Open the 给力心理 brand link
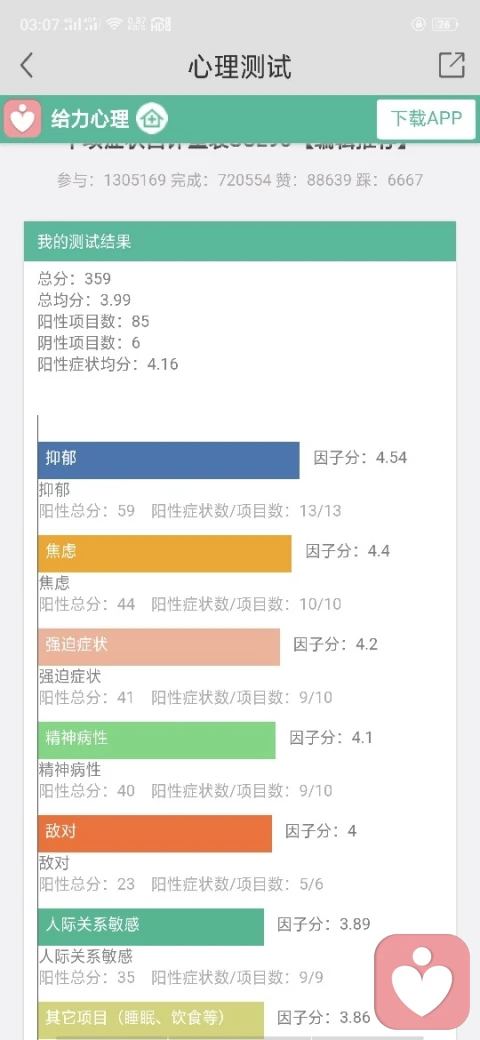480x1040 pixels. [x=90, y=119]
